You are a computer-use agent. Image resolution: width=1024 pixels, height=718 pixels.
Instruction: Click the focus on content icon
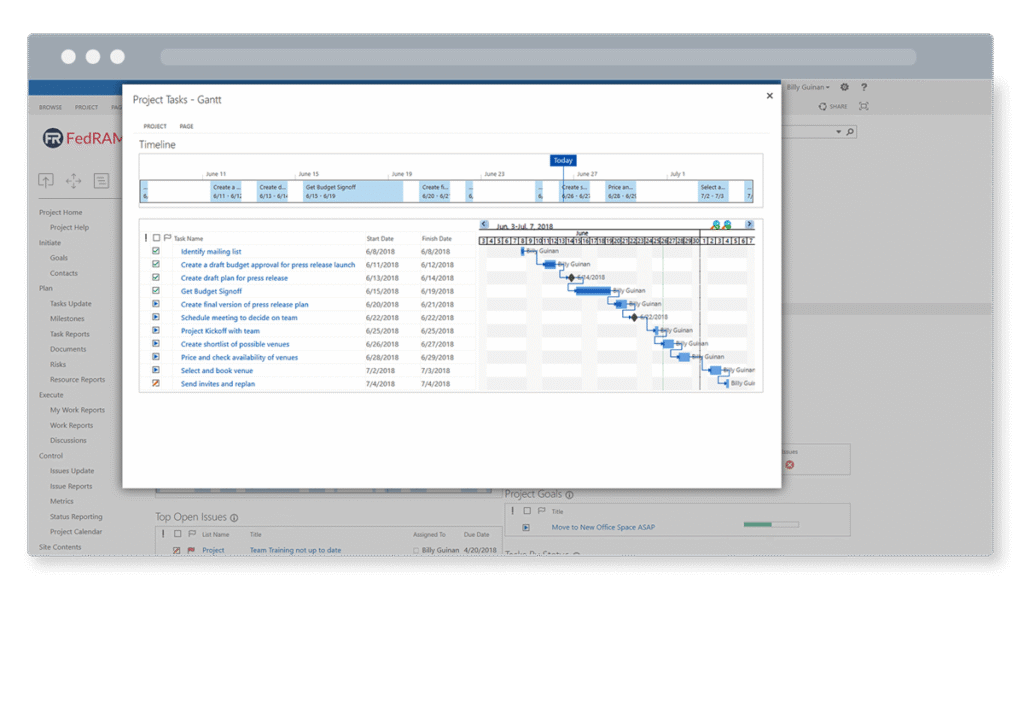[864, 106]
